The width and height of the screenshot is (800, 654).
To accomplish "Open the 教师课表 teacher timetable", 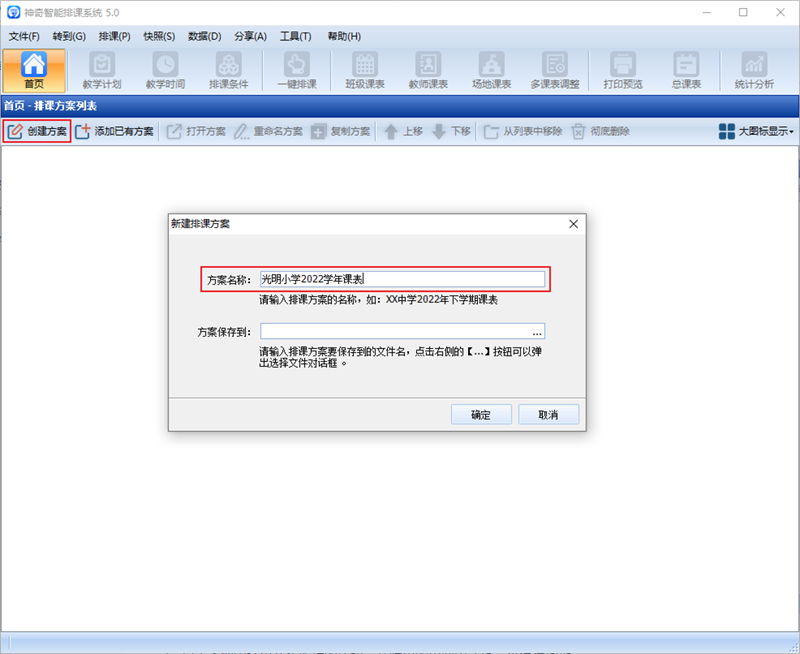I will pos(428,70).
